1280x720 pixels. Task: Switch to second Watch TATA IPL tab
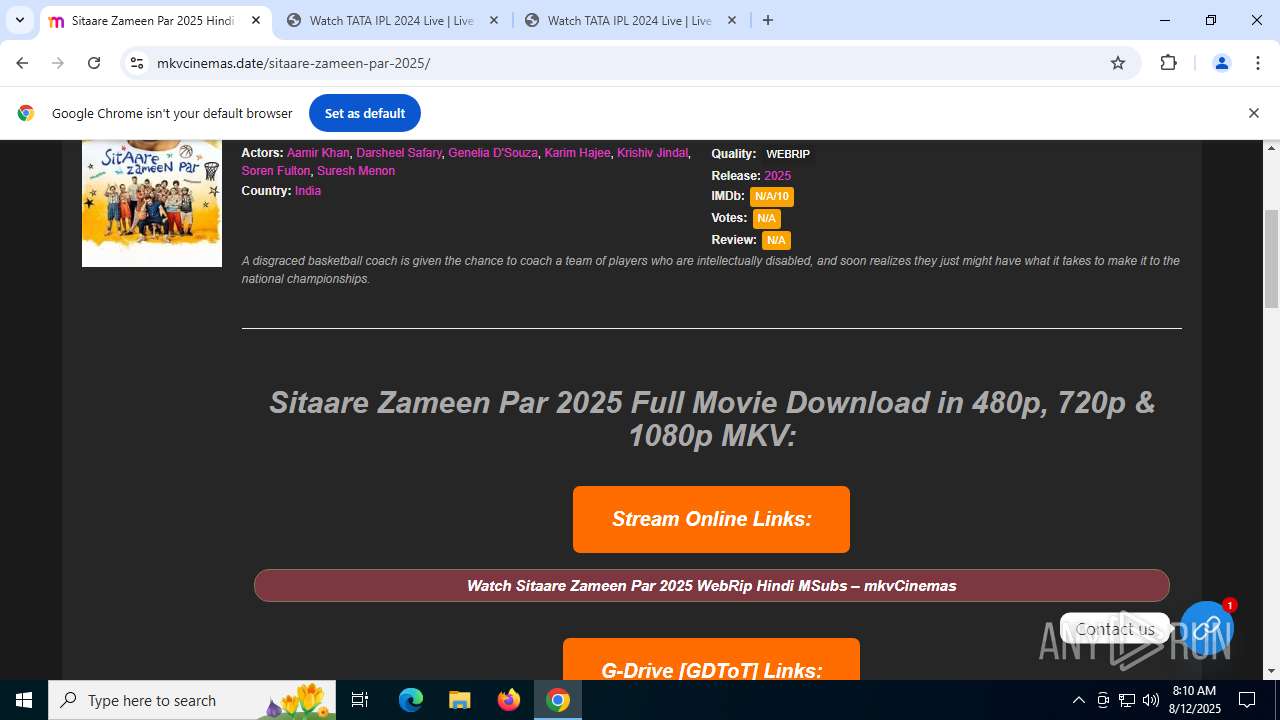[630, 20]
